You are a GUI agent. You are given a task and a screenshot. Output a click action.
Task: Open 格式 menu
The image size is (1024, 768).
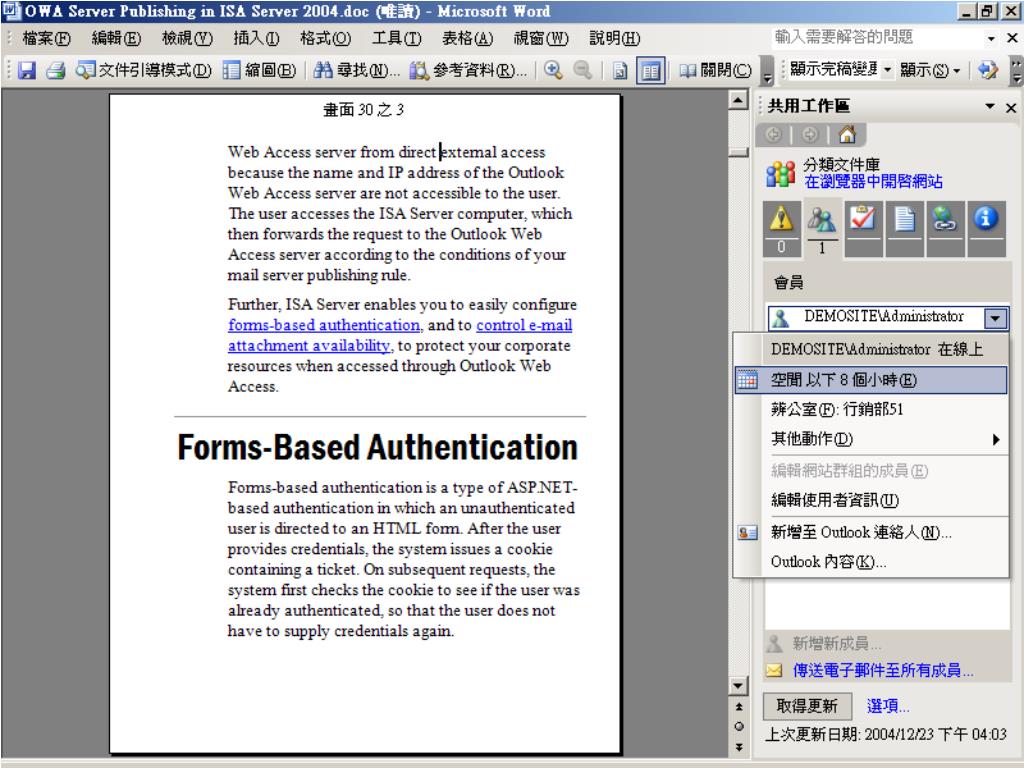[x=325, y=38]
